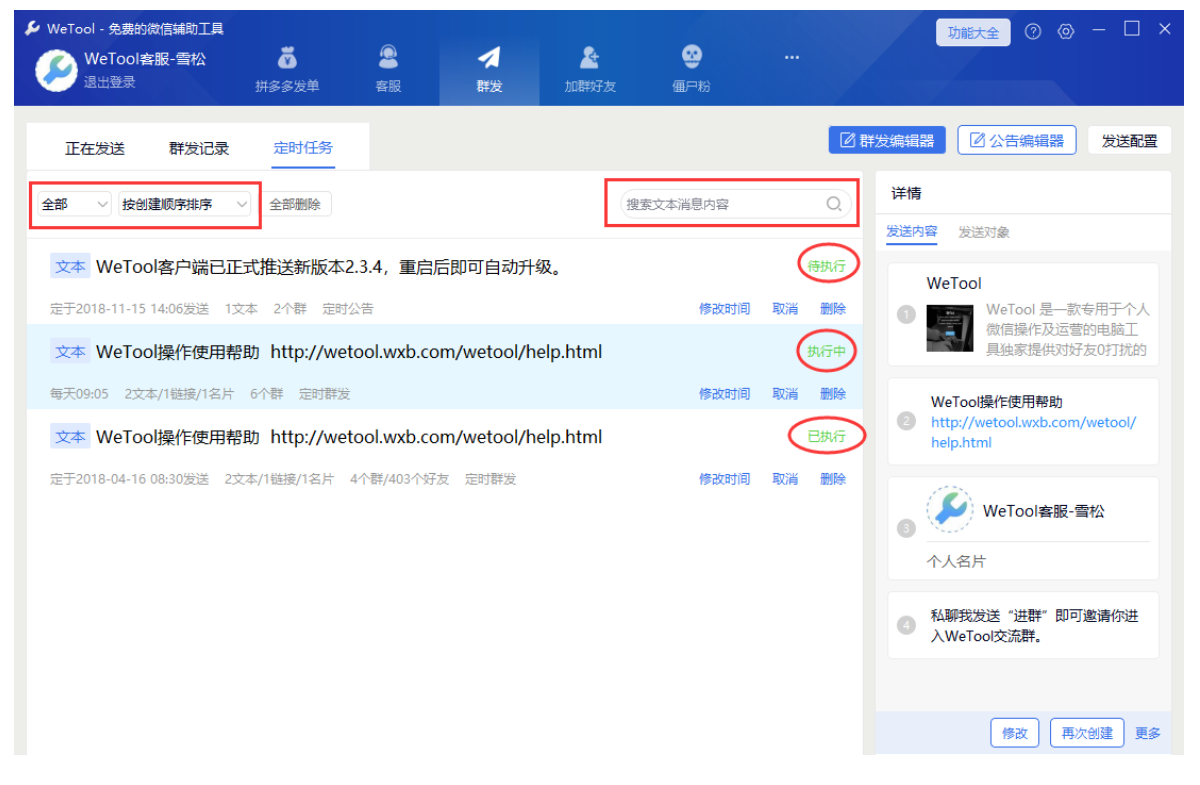
Task: Open the 发送内容 details tab
Action: 912,232
